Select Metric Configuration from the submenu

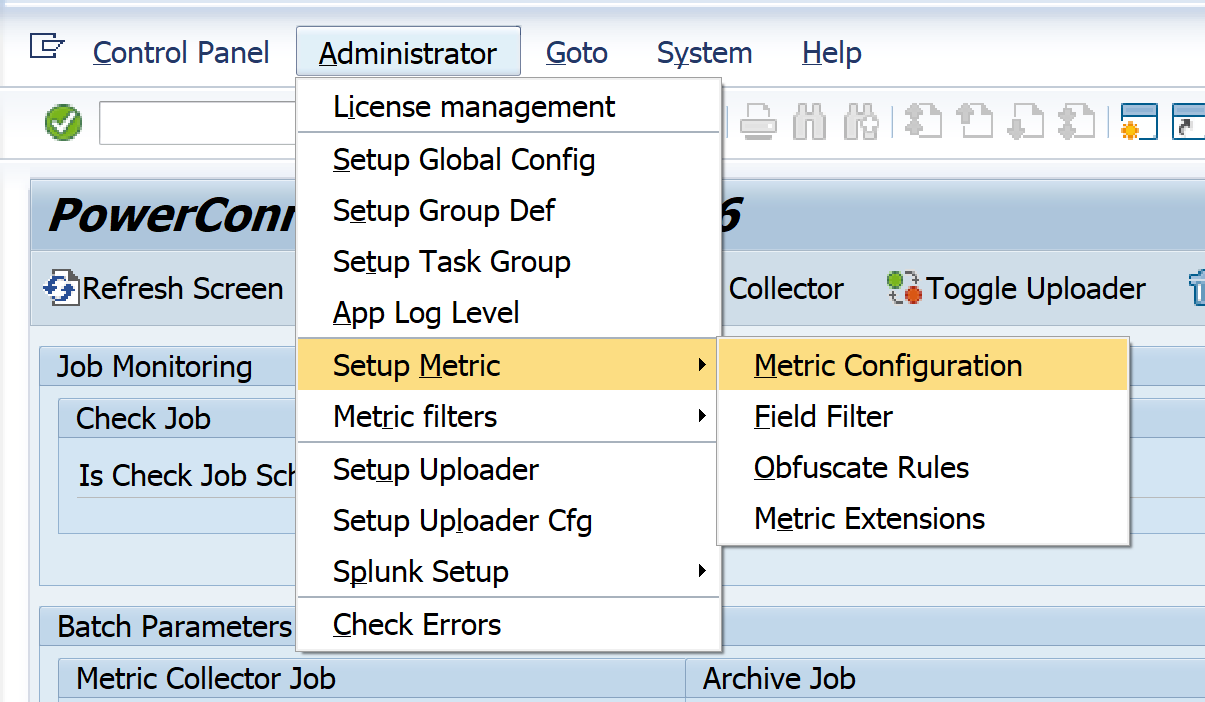(x=888, y=365)
